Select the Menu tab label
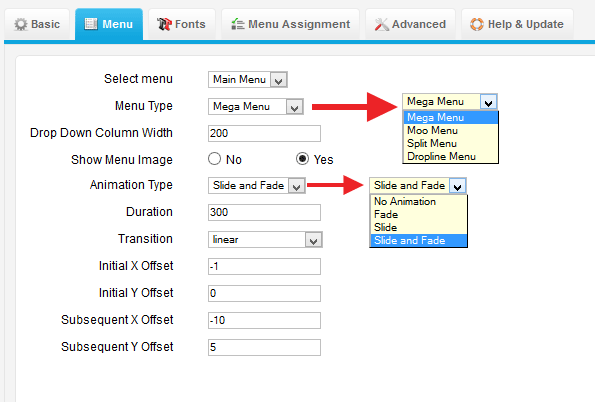Image resolution: width=595 pixels, height=402 pixels. pos(118,24)
